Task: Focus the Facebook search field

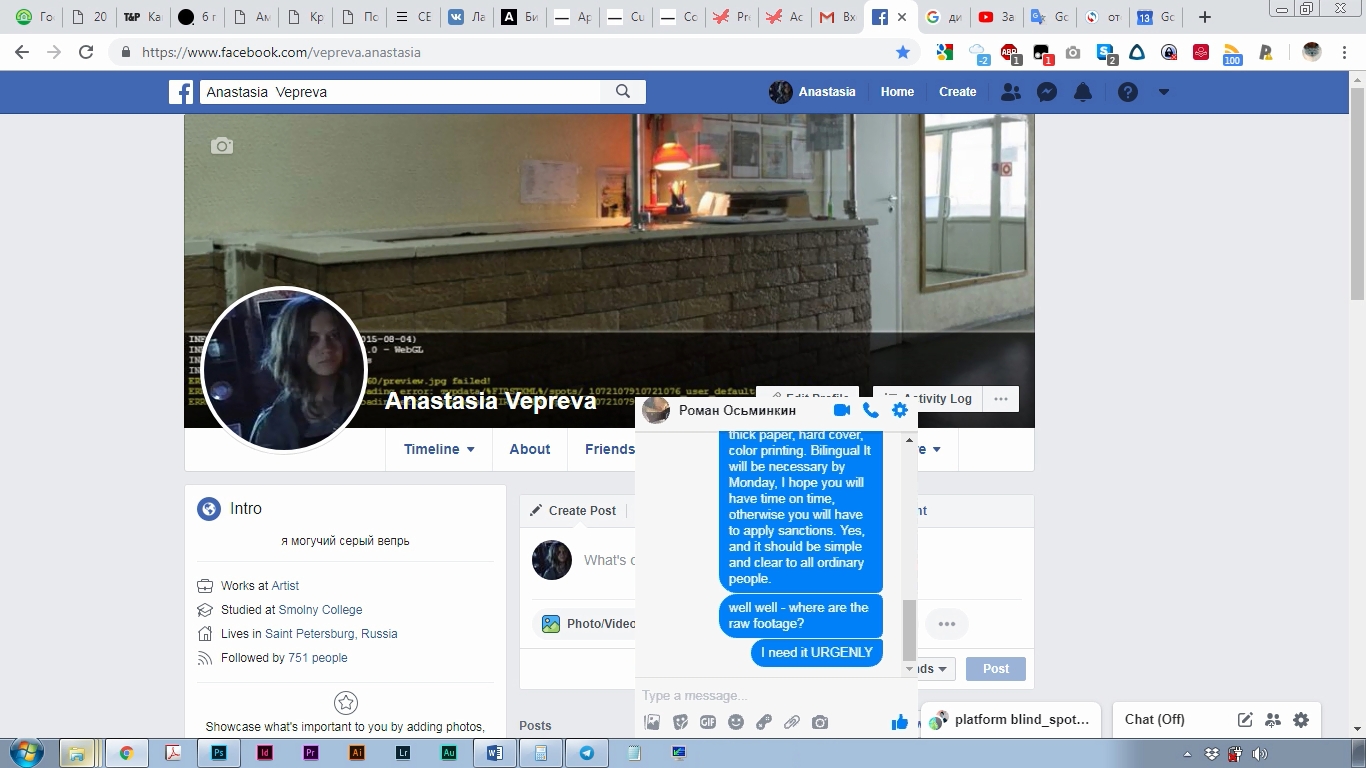Action: pos(400,92)
